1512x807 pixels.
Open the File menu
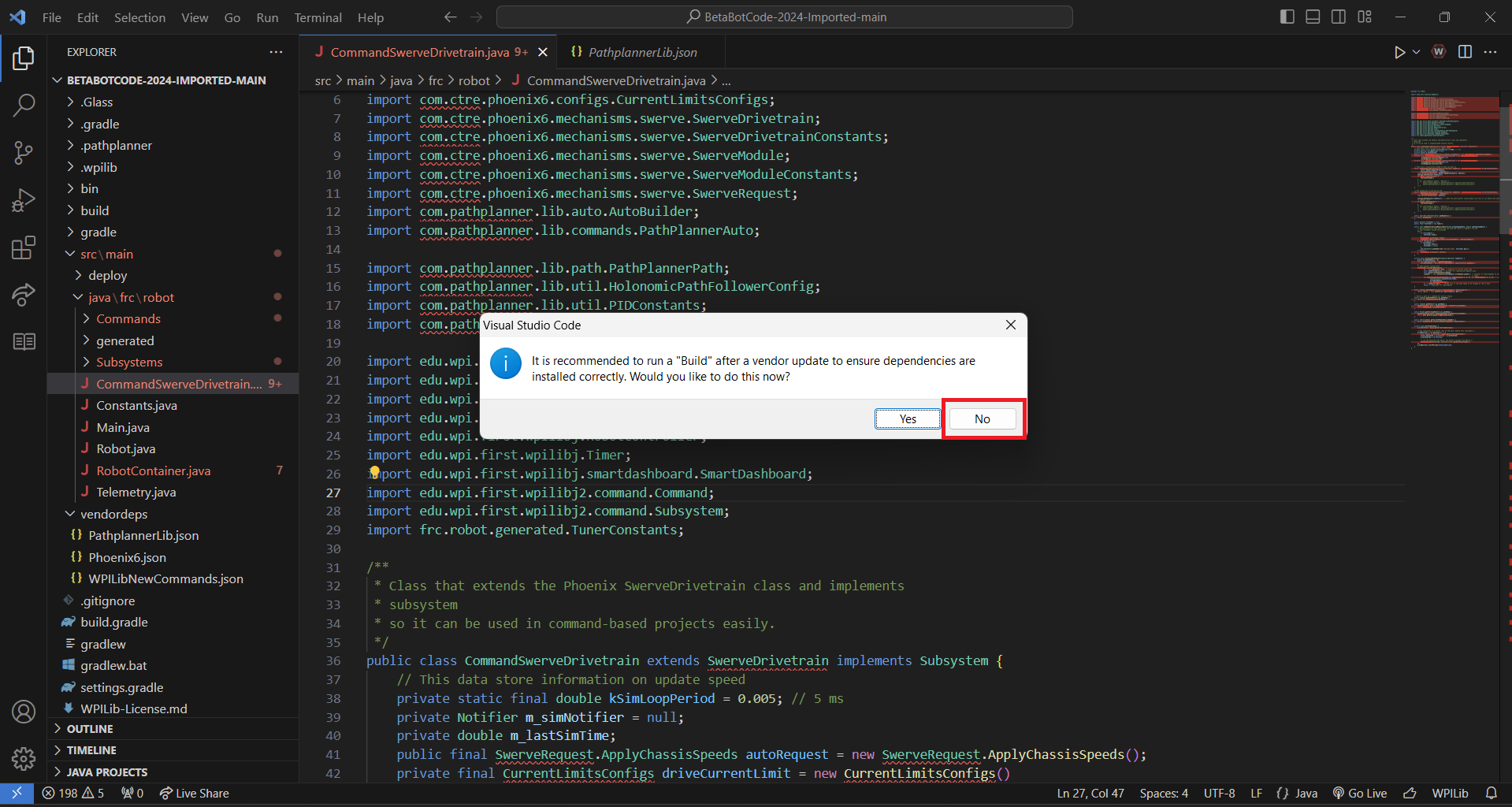click(x=52, y=17)
